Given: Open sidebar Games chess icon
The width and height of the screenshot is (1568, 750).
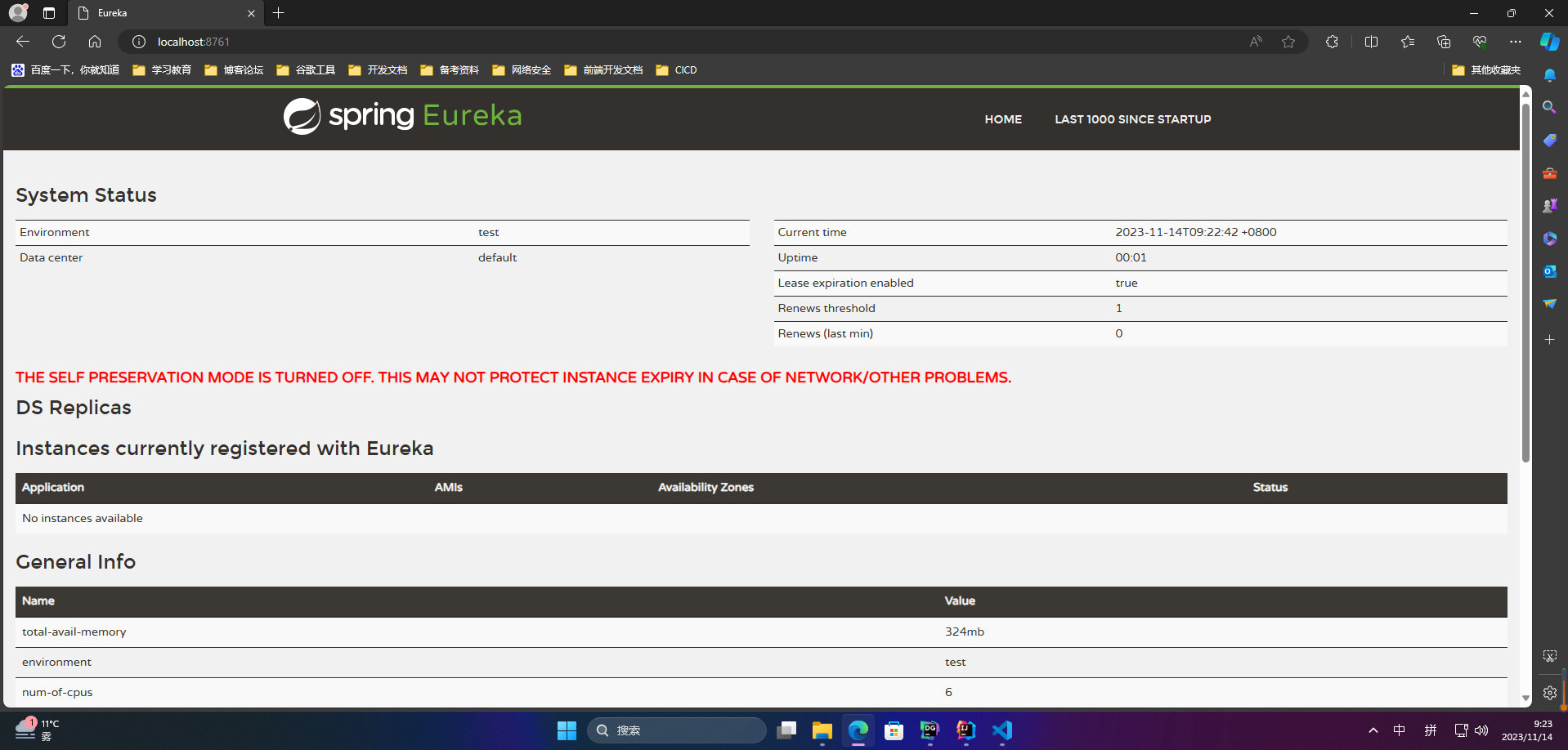Looking at the screenshot, I should point(1549,206).
